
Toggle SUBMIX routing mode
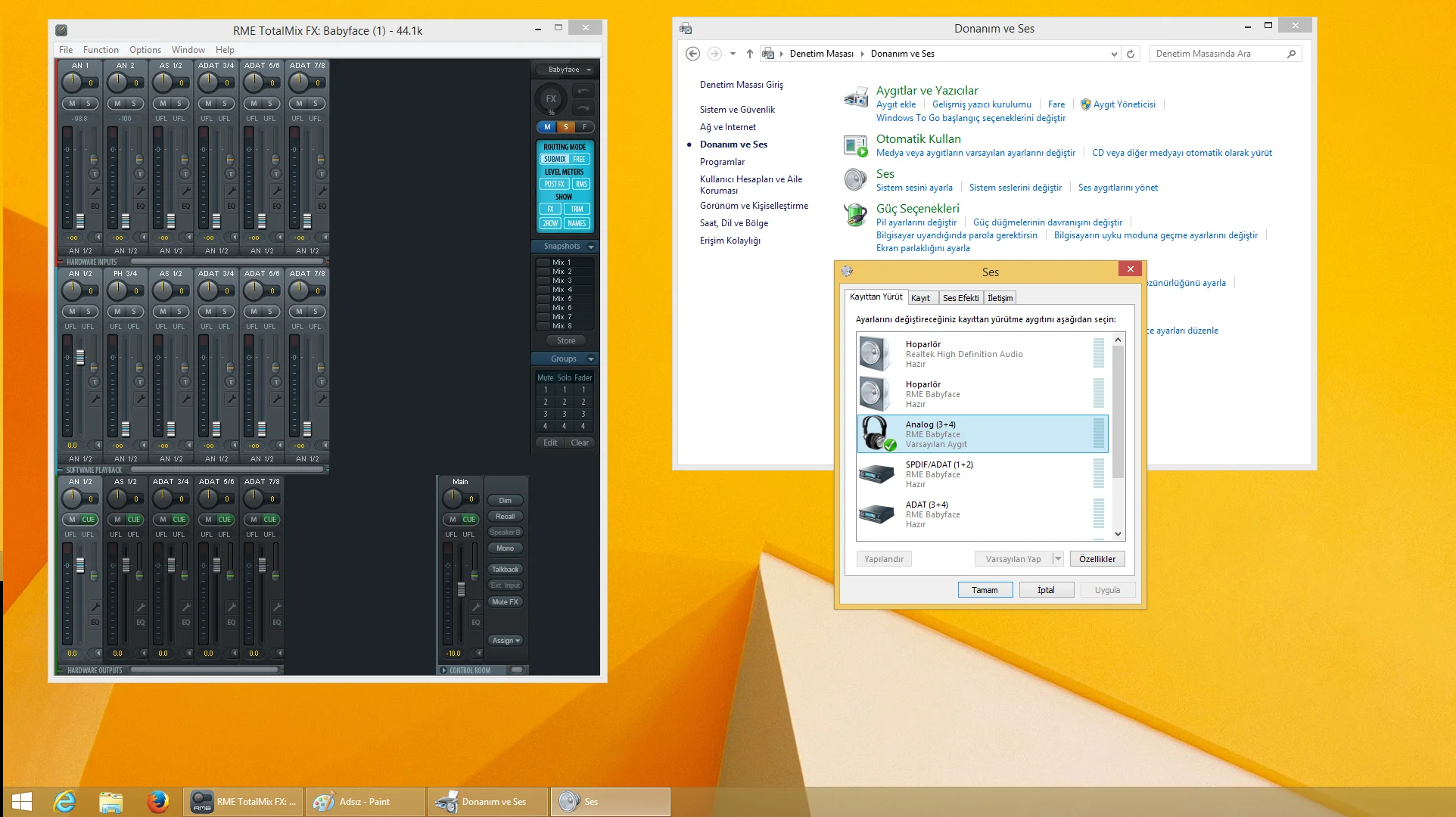[x=555, y=159]
